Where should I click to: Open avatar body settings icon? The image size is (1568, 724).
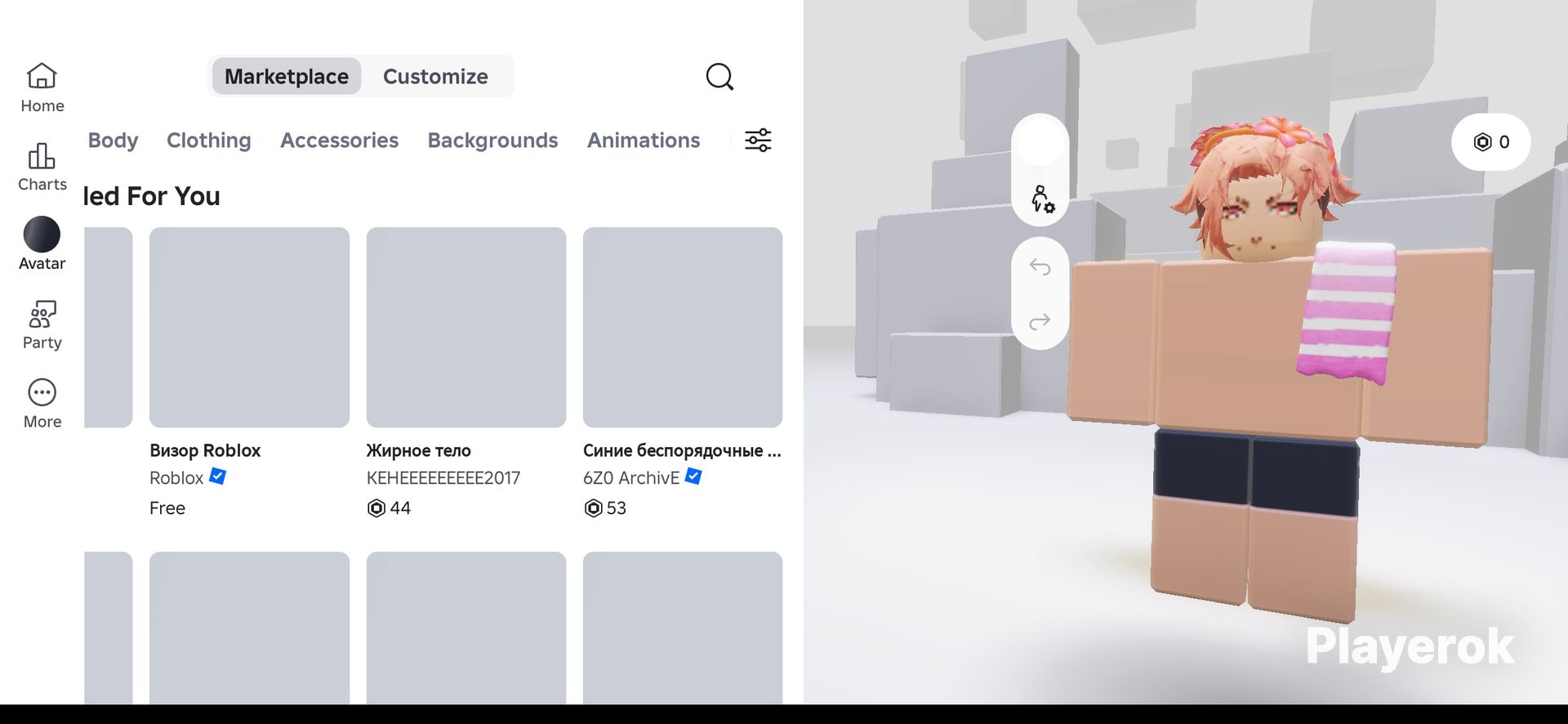(1042, 199)
